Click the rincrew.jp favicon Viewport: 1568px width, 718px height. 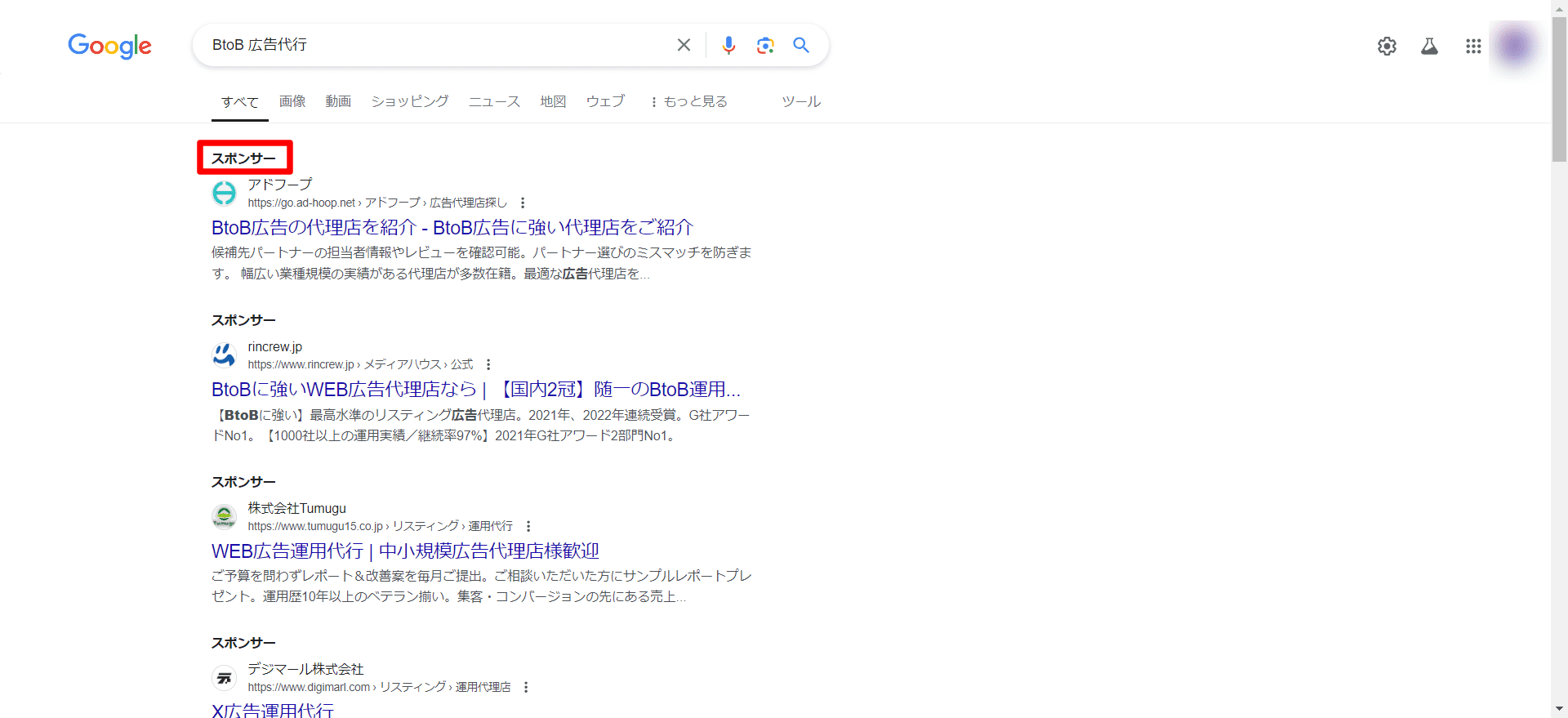tap(224, 355)
